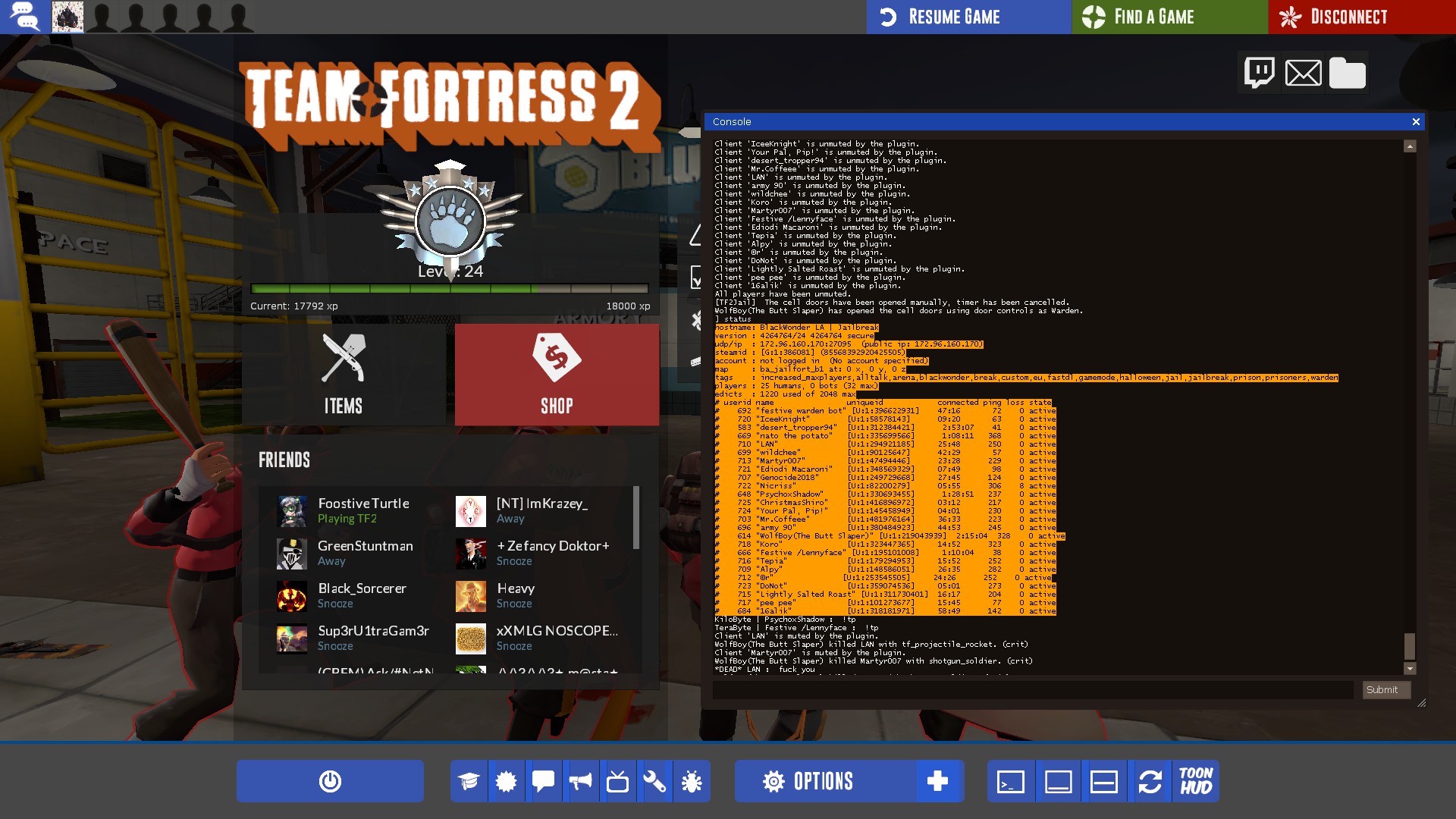Click console row 'WolfBoy(The Butt Slaper)' player entry

pos(890,536)
